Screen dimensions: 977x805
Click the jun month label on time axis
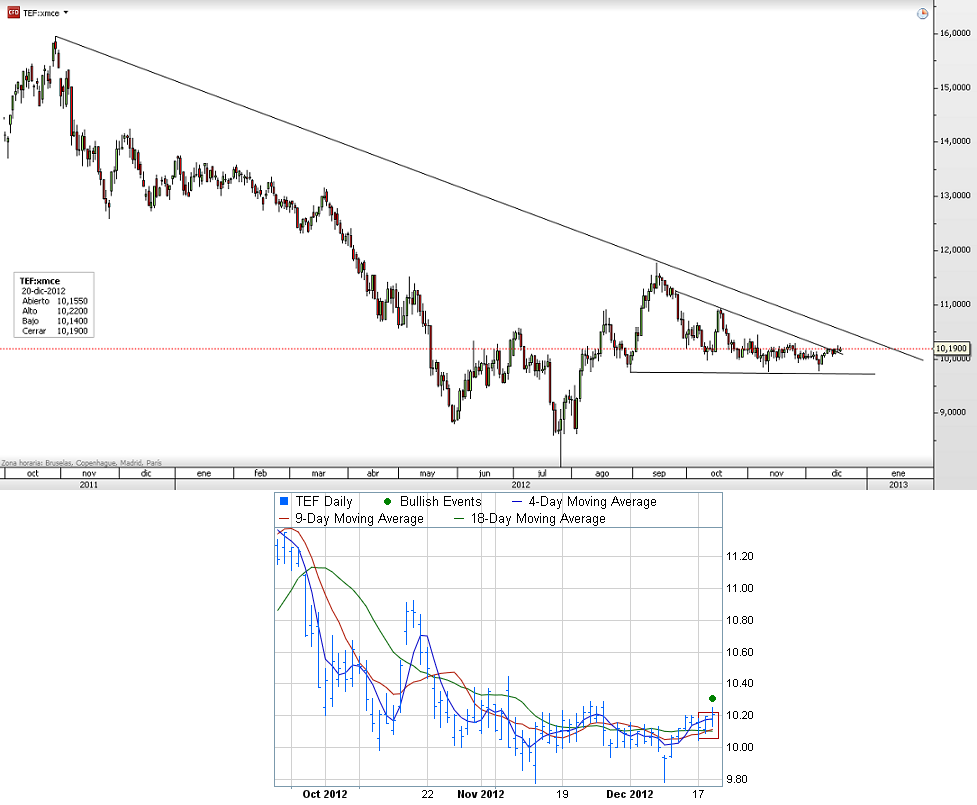(484, 474)
